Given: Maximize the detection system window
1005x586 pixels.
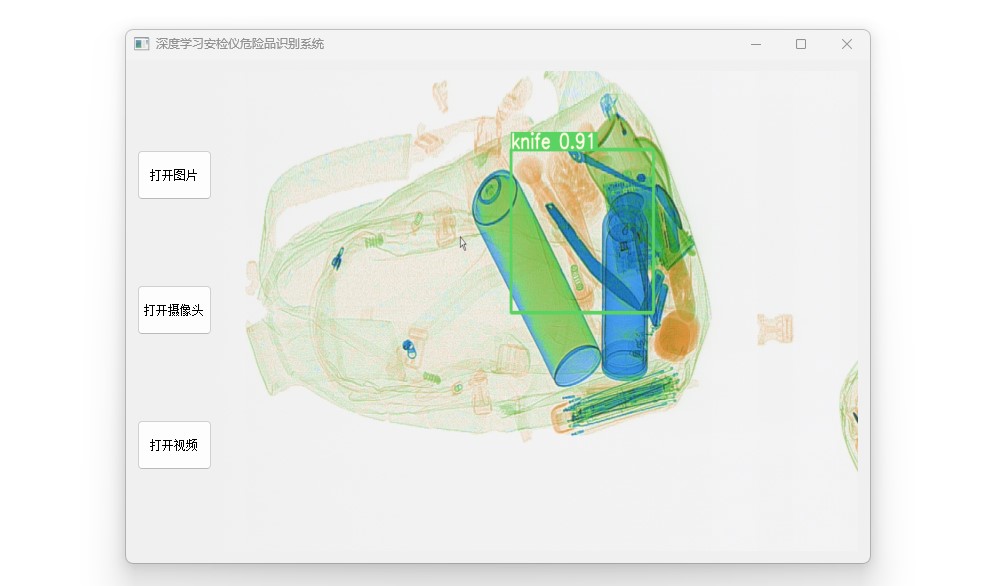Looking at the screenshot, I should (801, 44).
